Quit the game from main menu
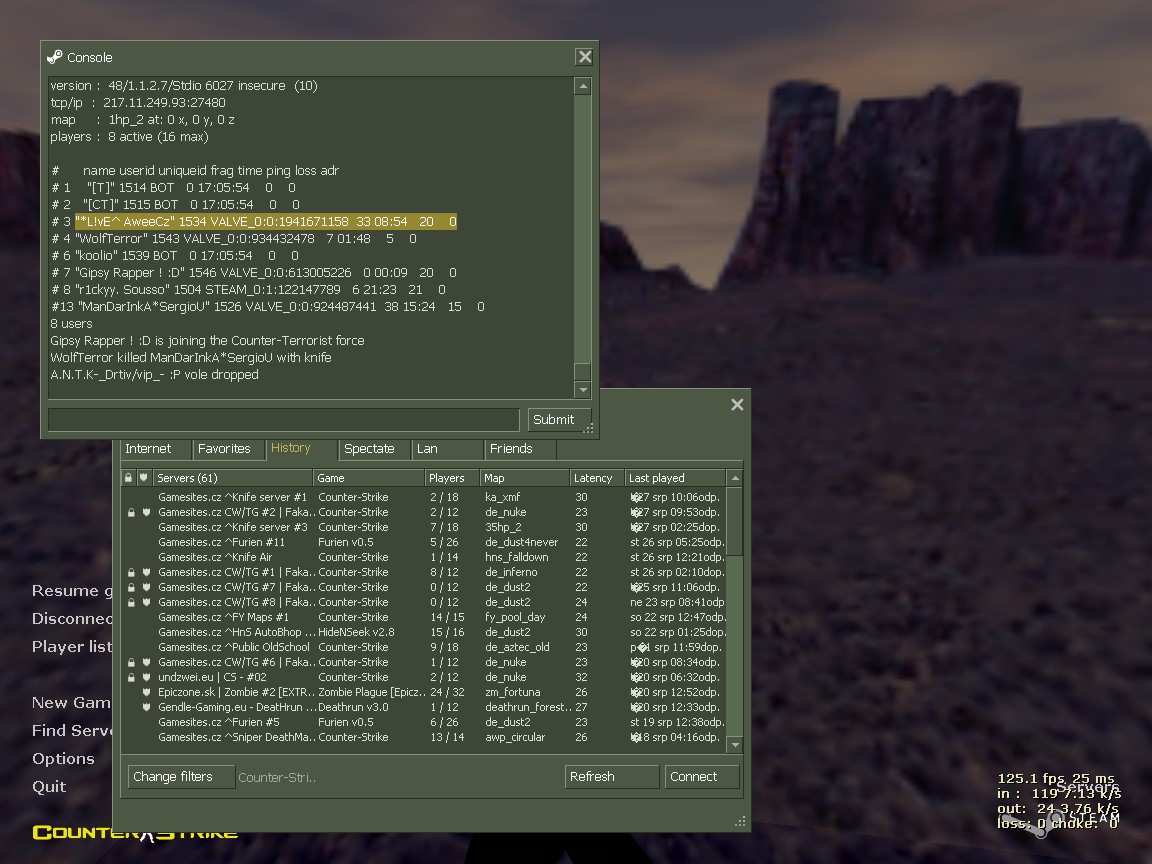The image size is (1152, 864). [49, 786]
